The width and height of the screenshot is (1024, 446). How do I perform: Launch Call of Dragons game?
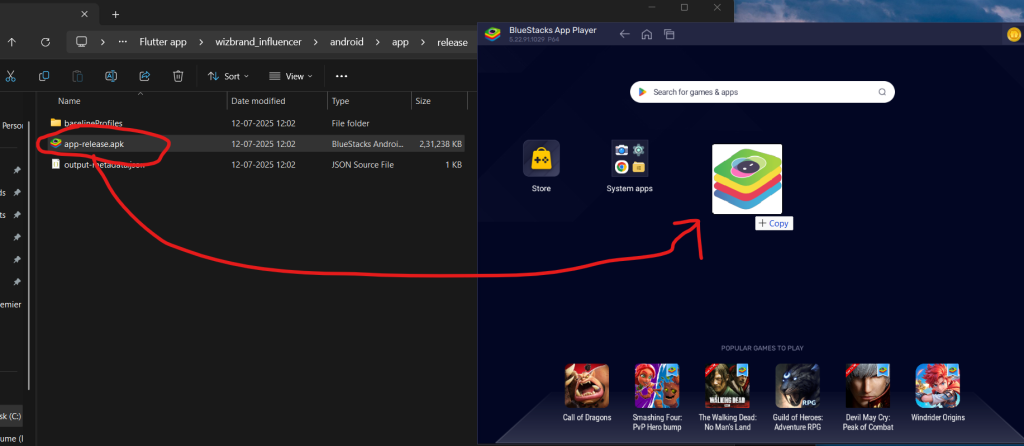pos(587,392)
